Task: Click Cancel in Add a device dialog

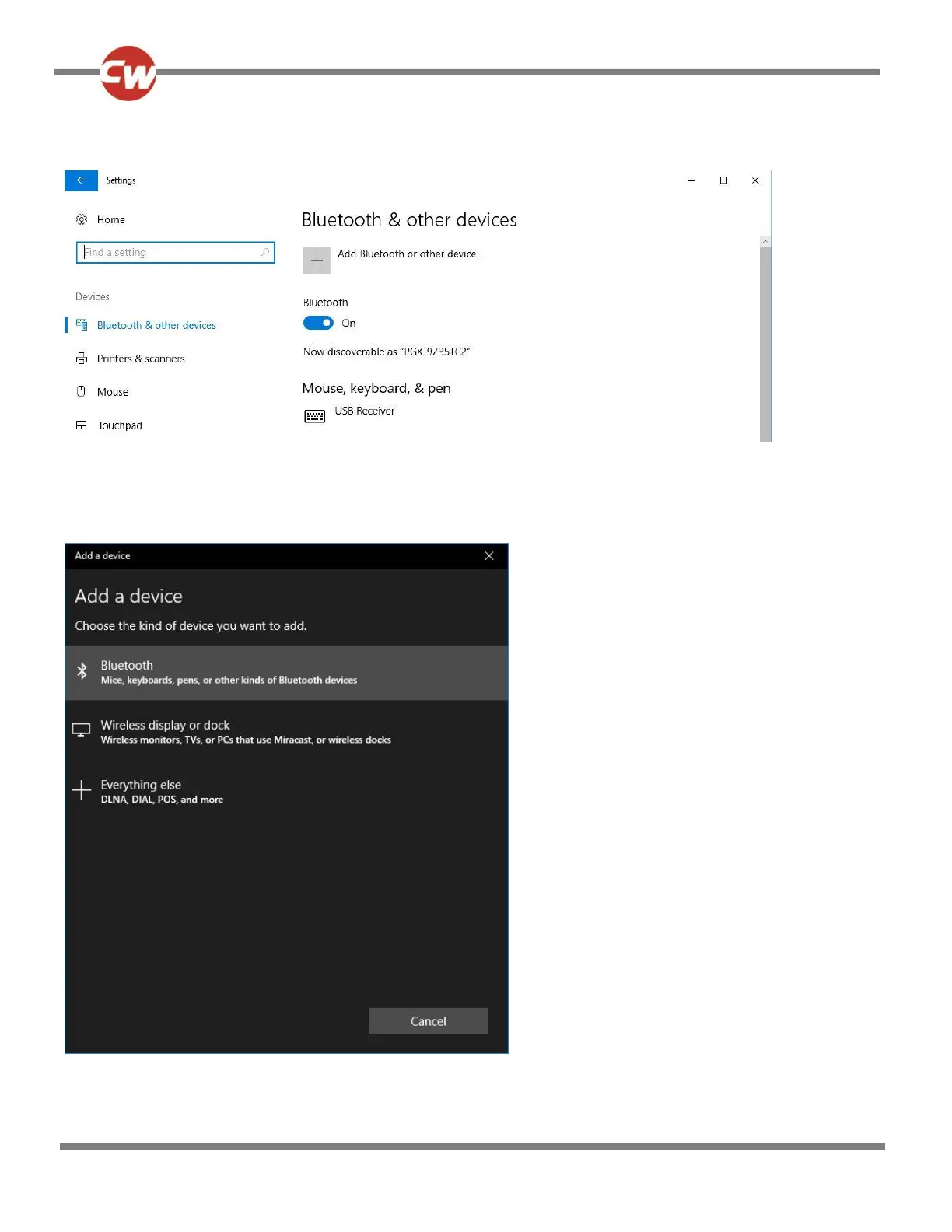Action: point(429,1021)
